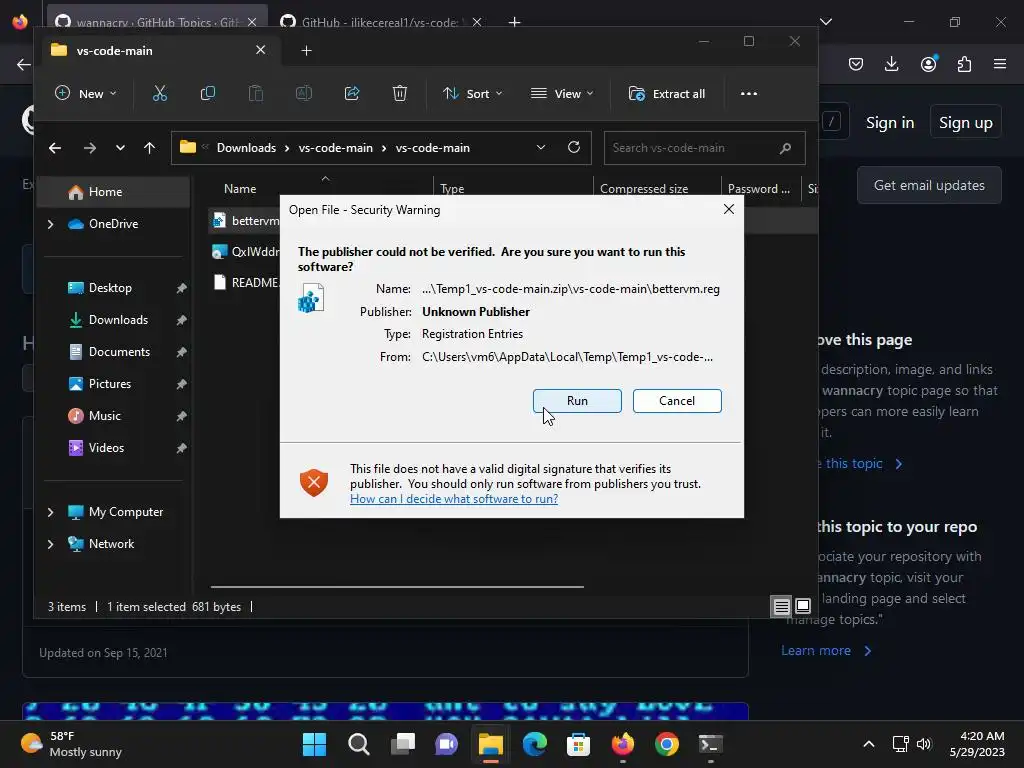
Task: Click the Compressed size column header
Action: [x=644, y=189]
